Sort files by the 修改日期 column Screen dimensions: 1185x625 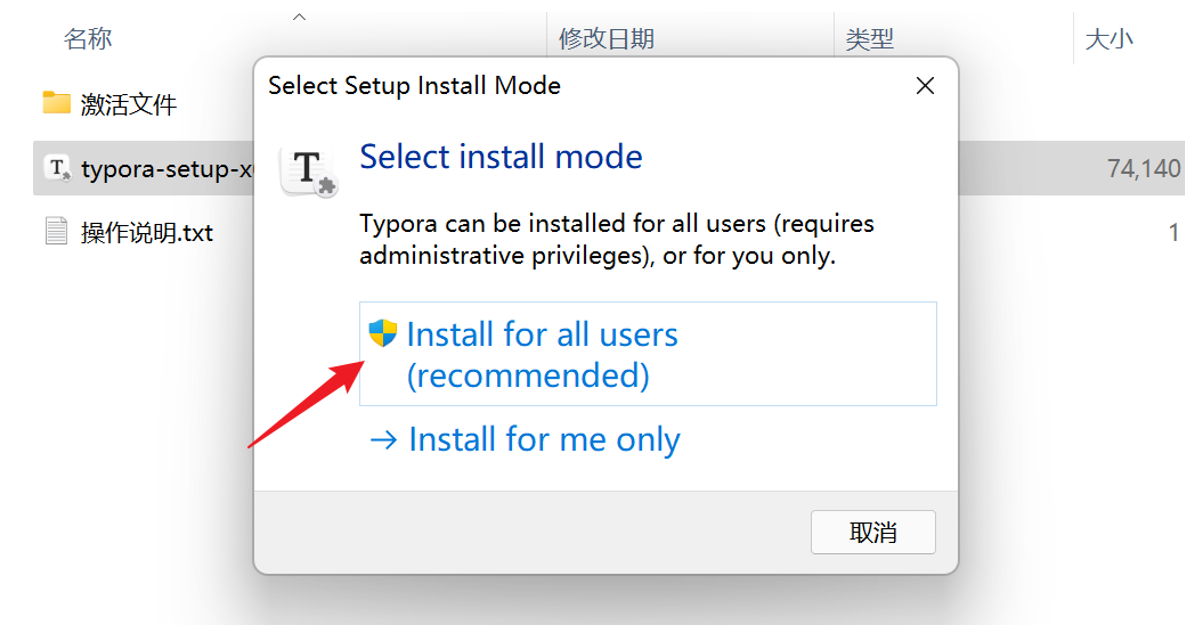coord(605,38)
